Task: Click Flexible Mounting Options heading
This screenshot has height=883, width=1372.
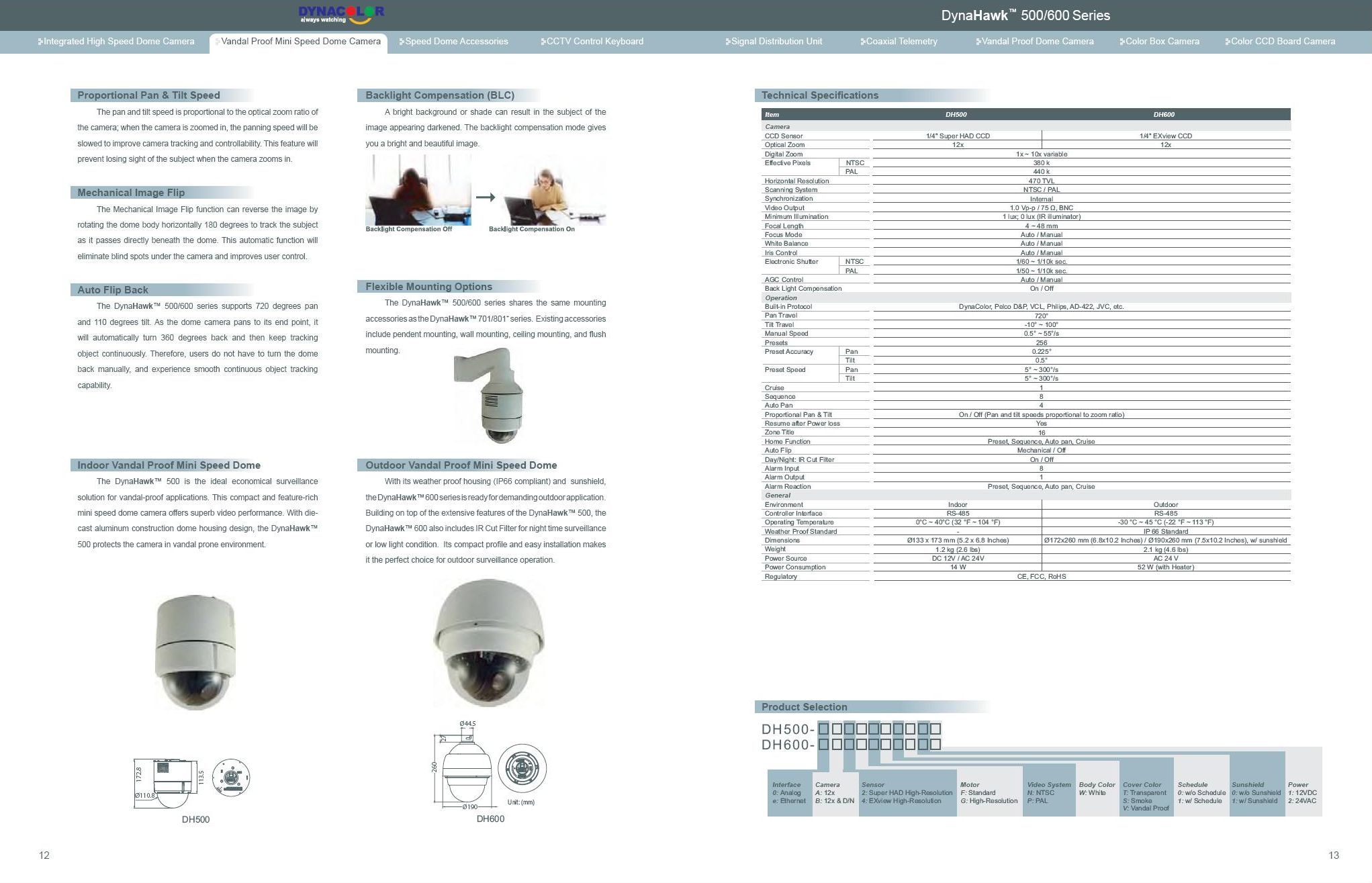Action: (x=428, y=287)
